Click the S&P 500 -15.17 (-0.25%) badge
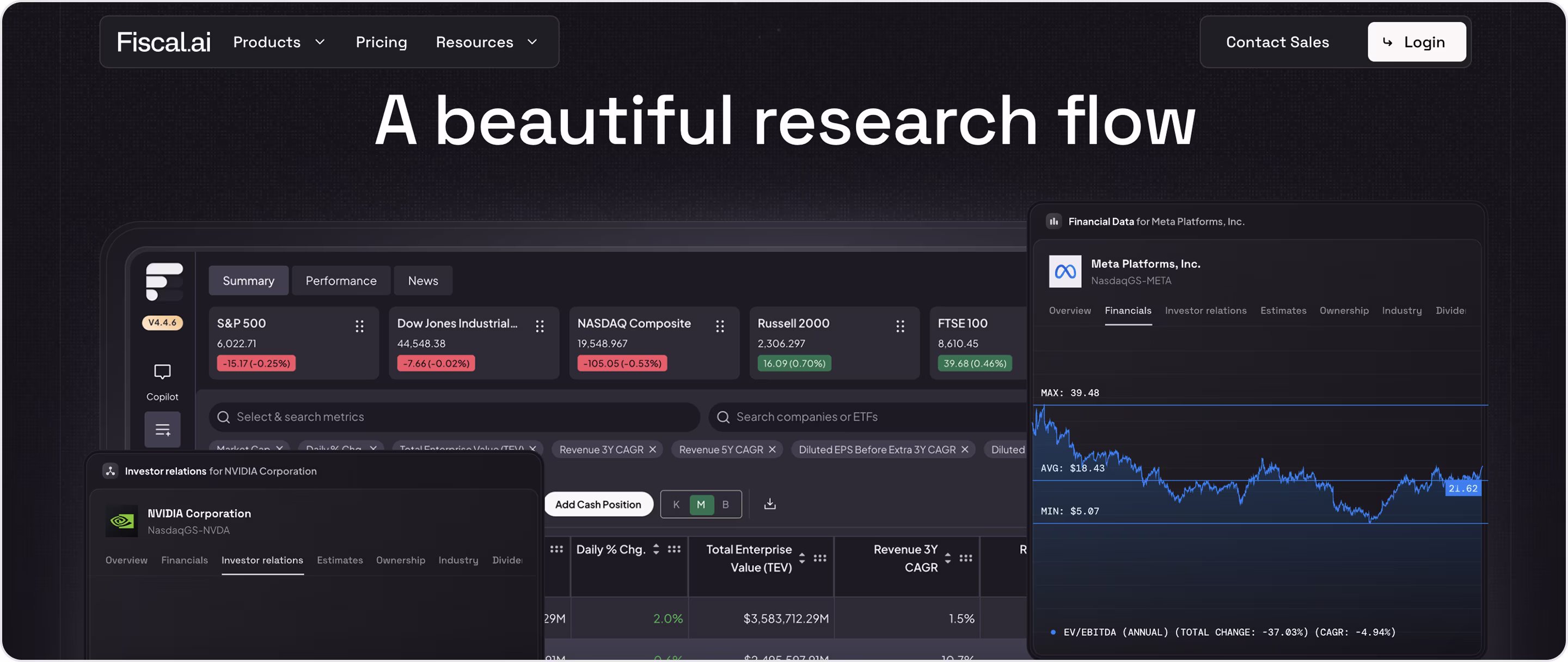 [256, 363]
